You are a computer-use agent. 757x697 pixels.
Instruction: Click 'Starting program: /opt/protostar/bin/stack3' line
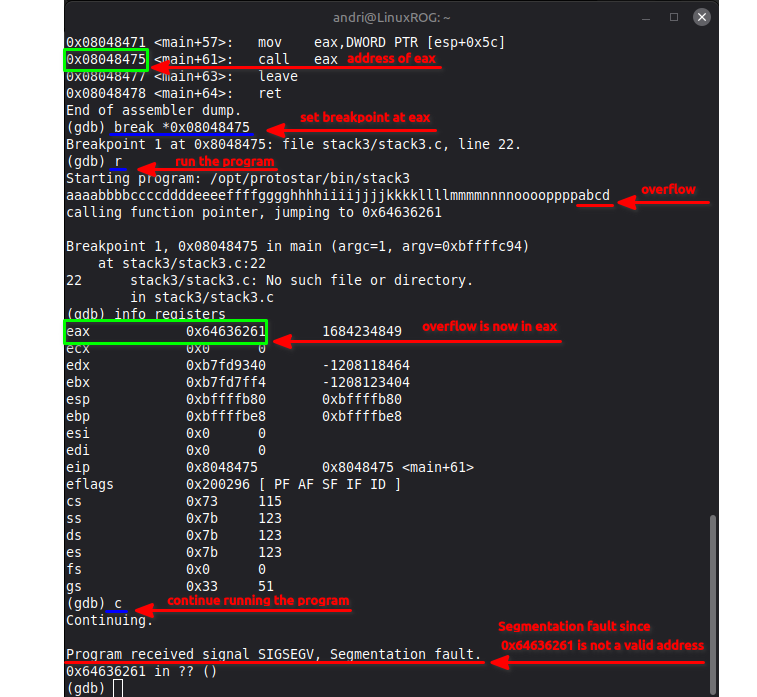coord(238,179)
